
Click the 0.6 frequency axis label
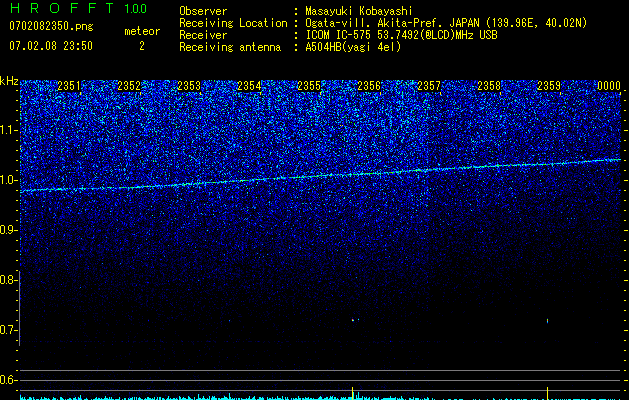[x=8, y=380]
